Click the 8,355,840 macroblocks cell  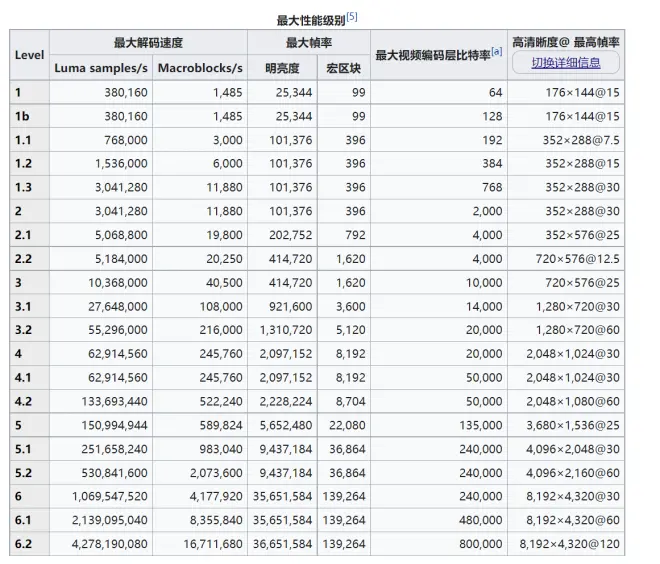pyautogui.click(x=200, y=520)
